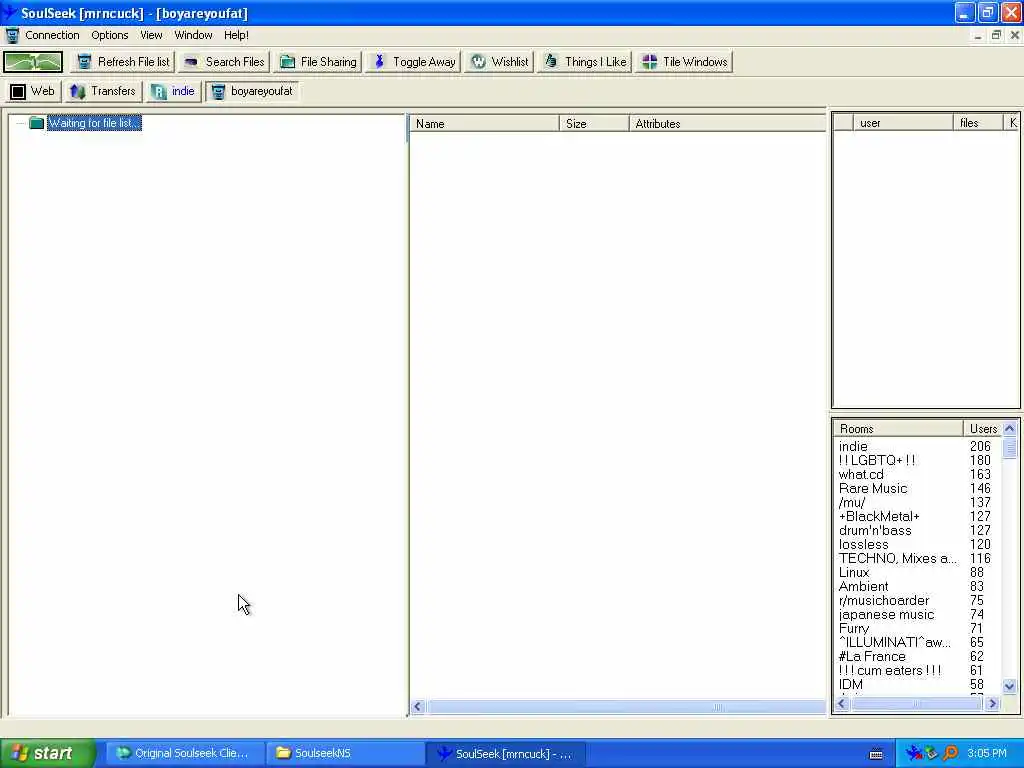The width and height of the screenshot is (1024, 768).
Task: Open the Options menu
Action: pyautogui.click(x=110, y=35)
